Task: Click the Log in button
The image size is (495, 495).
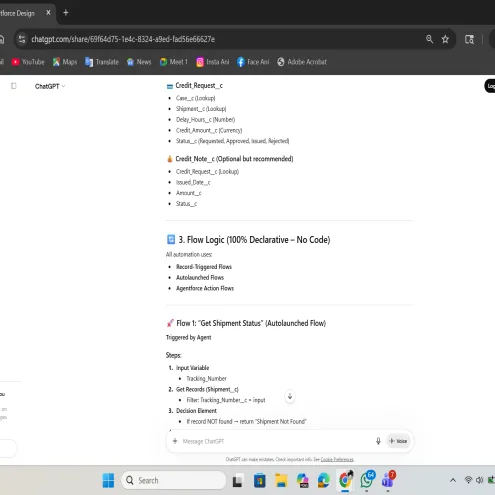Action: [490, 86]
